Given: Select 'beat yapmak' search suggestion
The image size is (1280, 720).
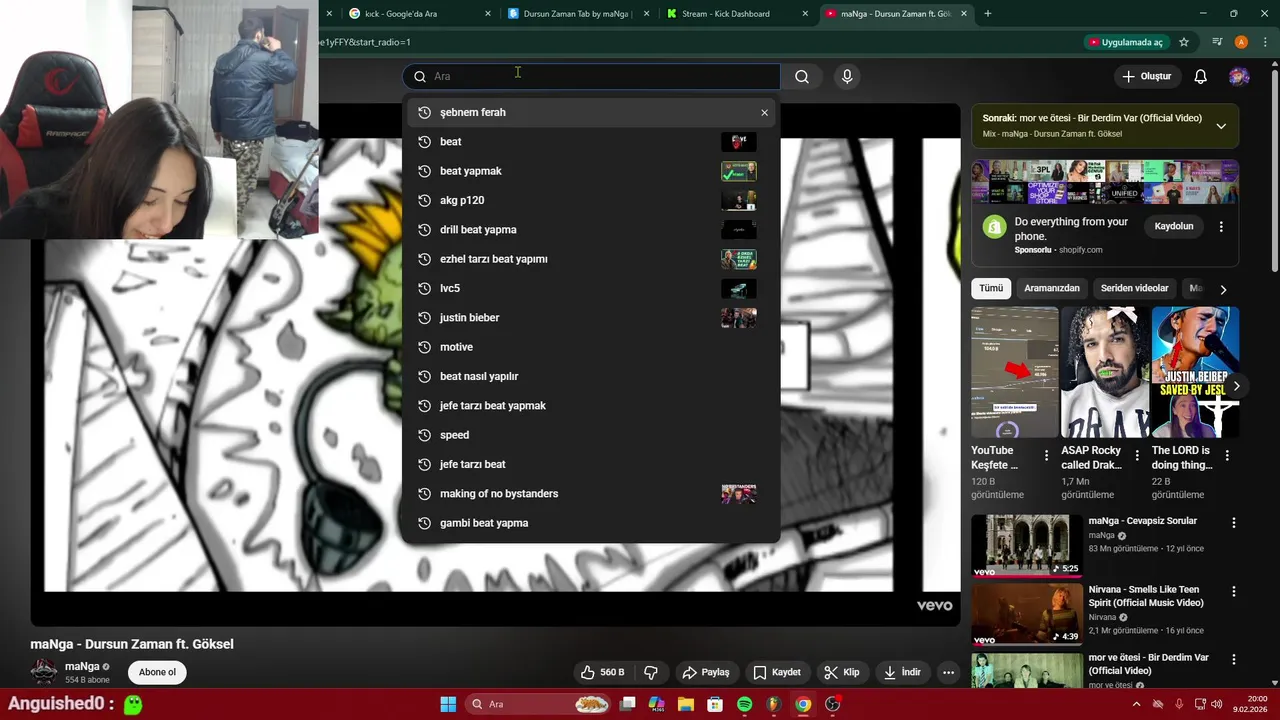Looking at the screenshot, I should coord(591,171).
